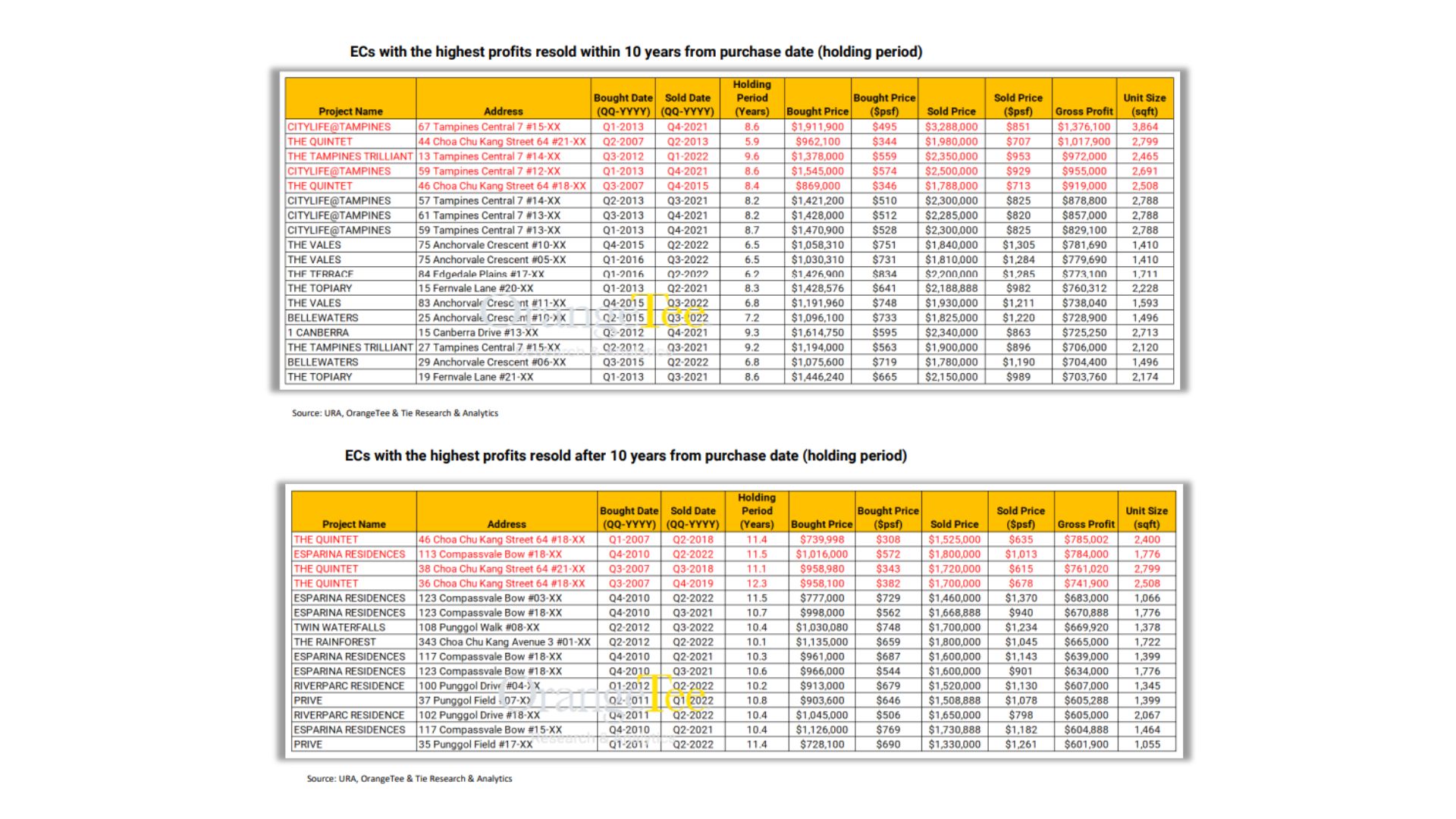The width and height of the screenshot is (1456, 819).
Task: Select address "13 Tampines Central 7 #14-XX"
Action: pyautogui.click(x=489, y=156)
